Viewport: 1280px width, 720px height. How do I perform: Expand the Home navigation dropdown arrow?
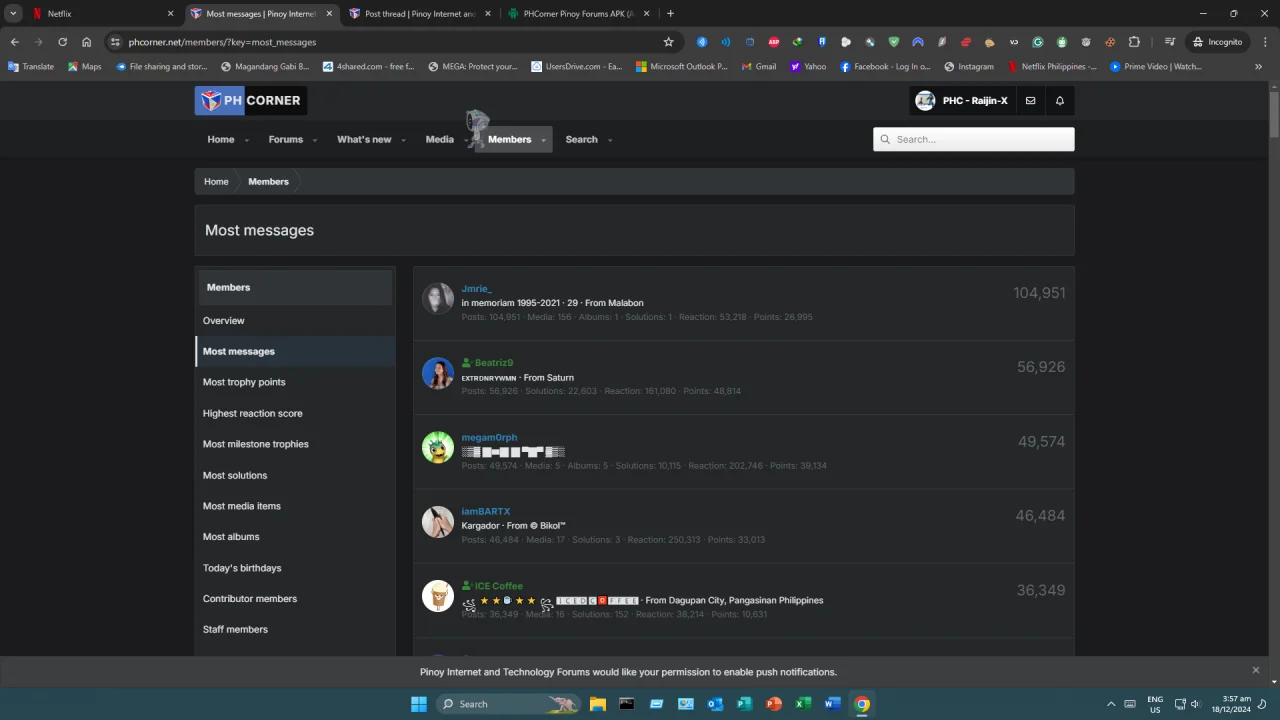point(247,140)
